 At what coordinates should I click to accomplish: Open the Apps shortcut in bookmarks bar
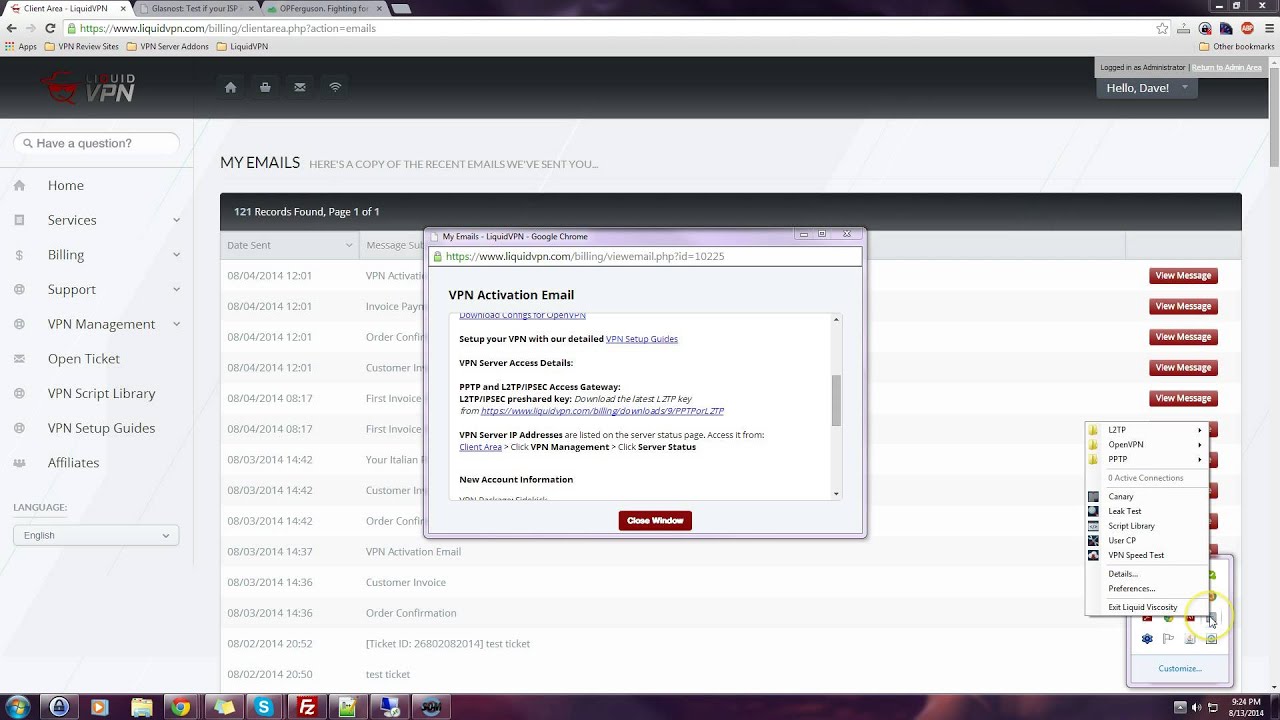[21, 46]
